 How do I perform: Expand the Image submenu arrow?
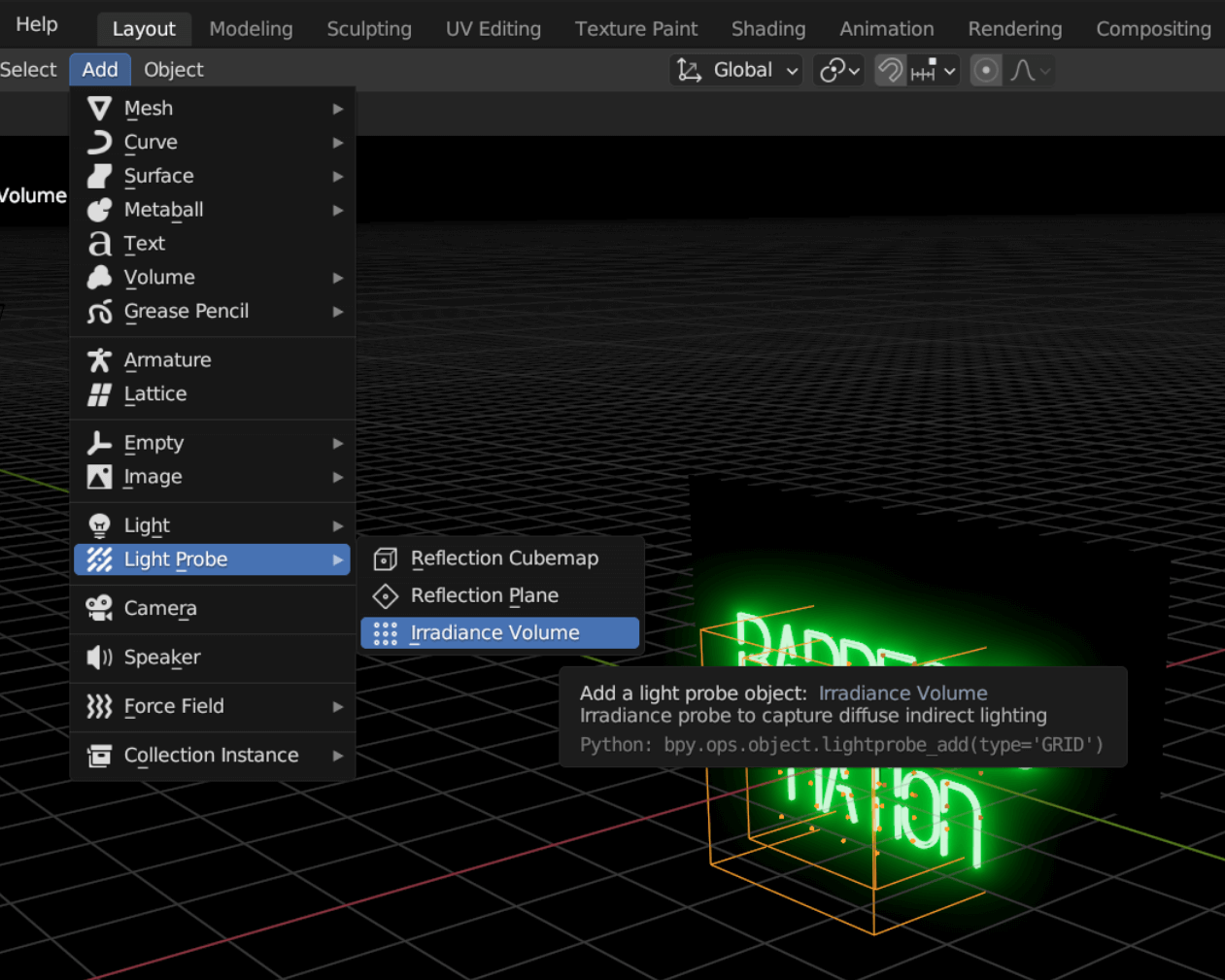(338, 477)
